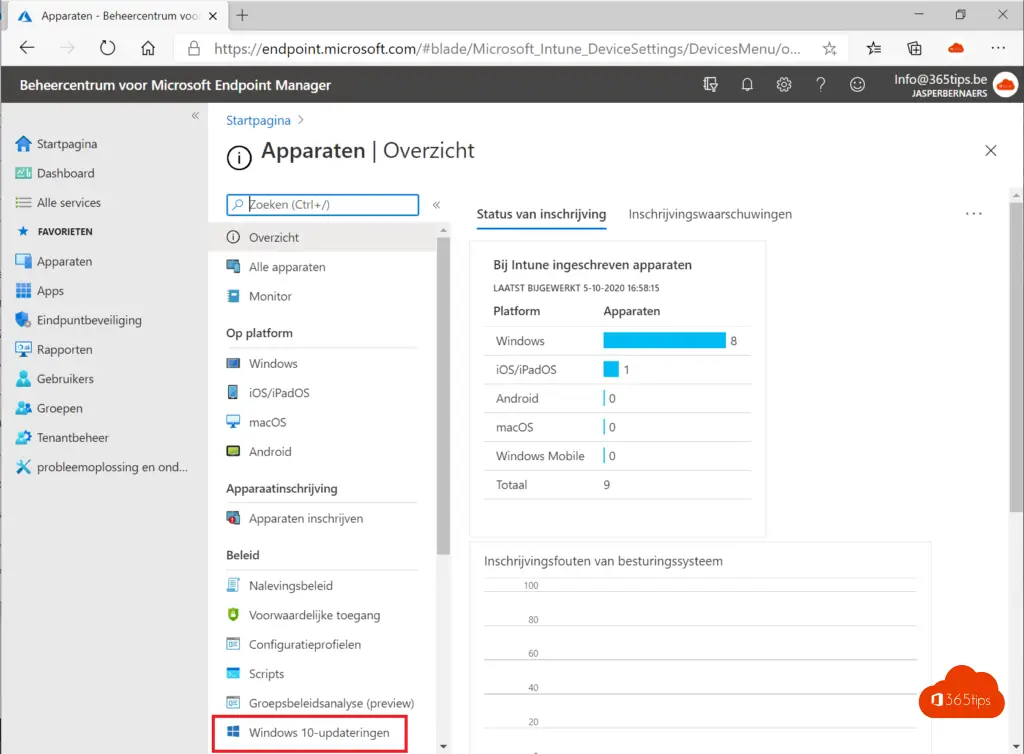Select iOS/iPadOS platform in blade menu
Viewport: 1024px width, 754px height.
pyautogui.click(x=279, y=392)
